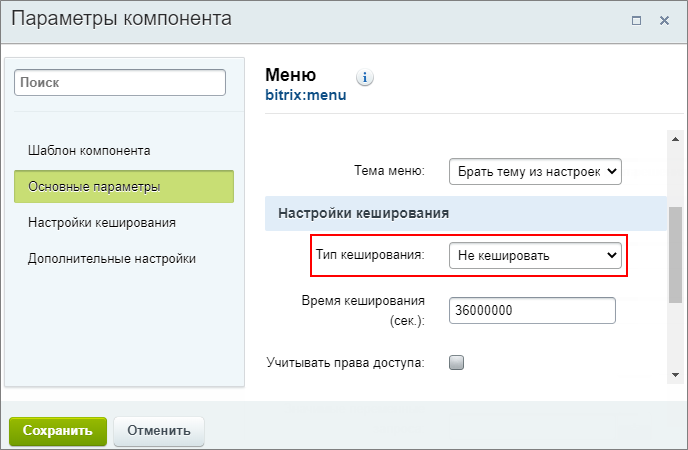Close the Параметры компонента dialog

tap(664, 21)
